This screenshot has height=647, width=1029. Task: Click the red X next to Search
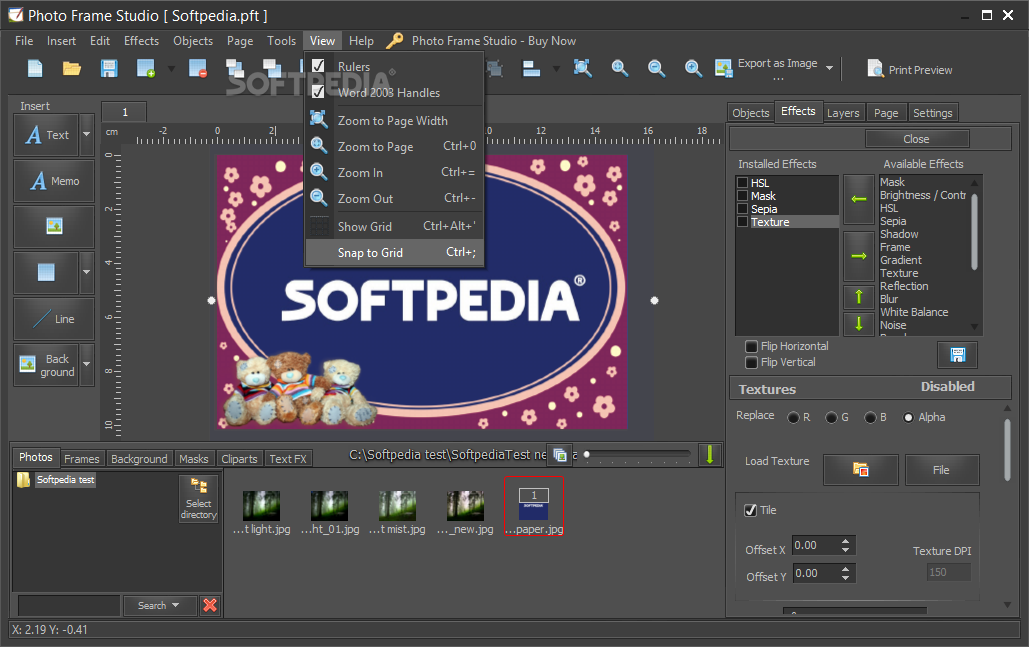(210, 605)
